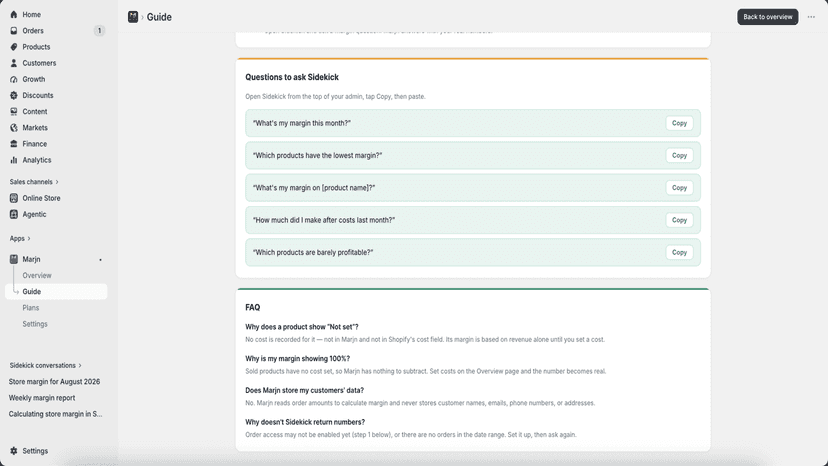Click the Products tag icon
Viewport: 828px width, 466px height.
pyautogui.click(x=14, y=47)
